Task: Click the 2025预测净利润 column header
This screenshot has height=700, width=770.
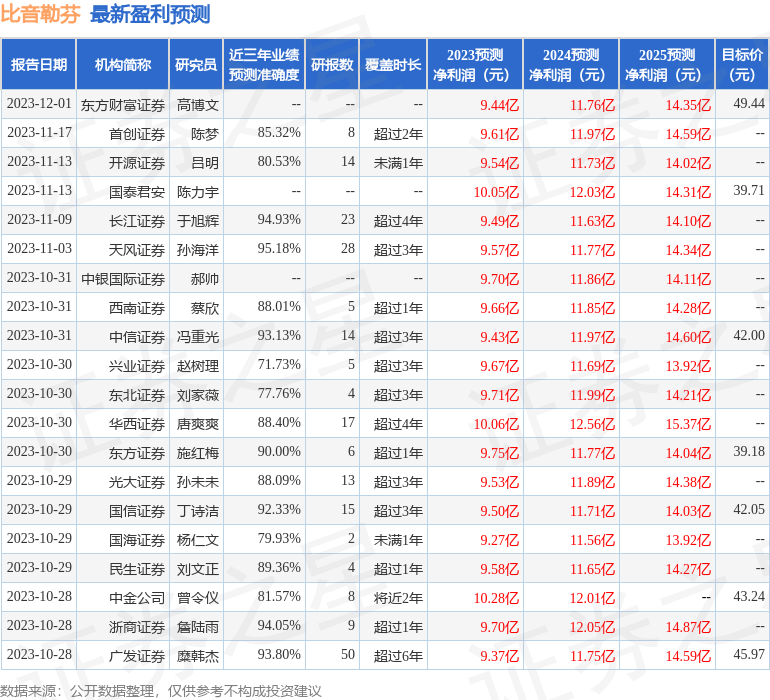Action: (x=667, y=64)
